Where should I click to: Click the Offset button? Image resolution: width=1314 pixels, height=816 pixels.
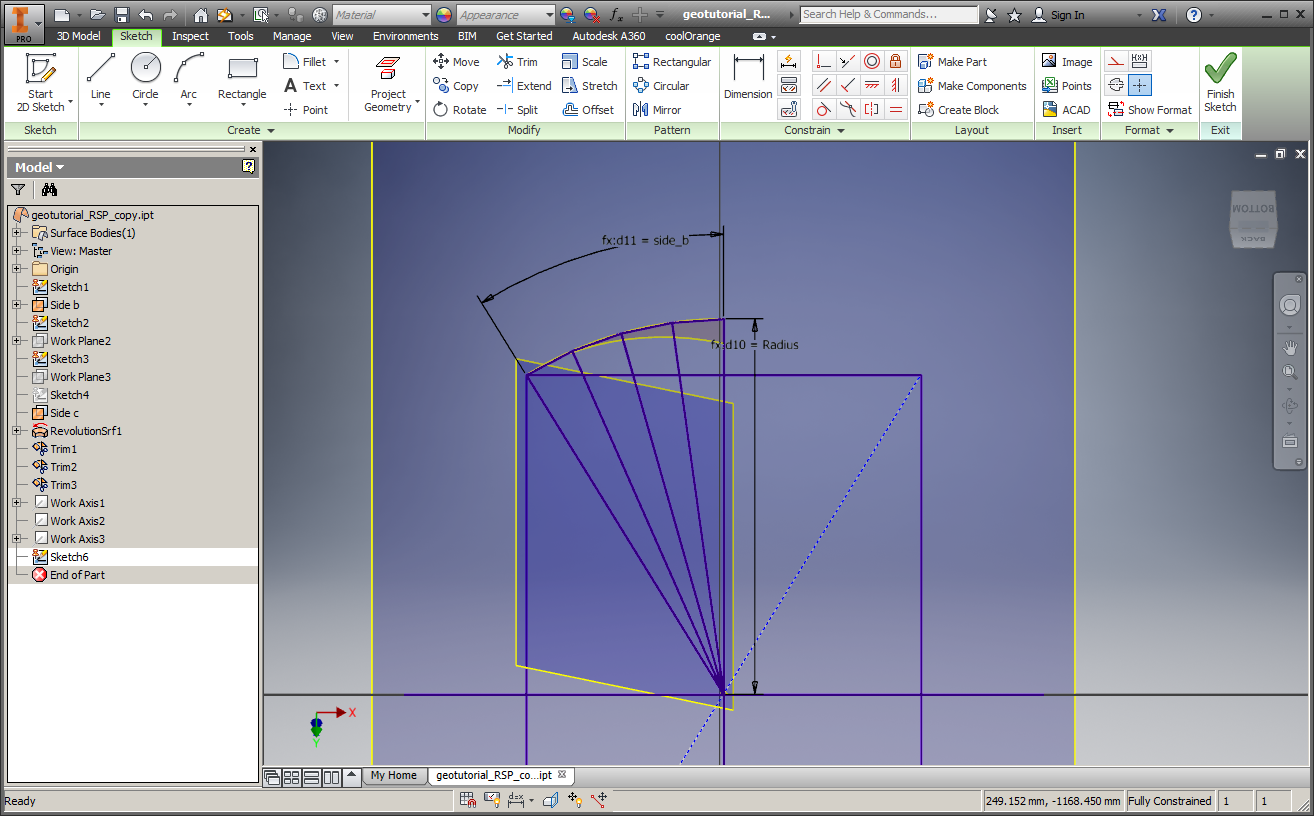pyautogui.click(x=588, y=109)
